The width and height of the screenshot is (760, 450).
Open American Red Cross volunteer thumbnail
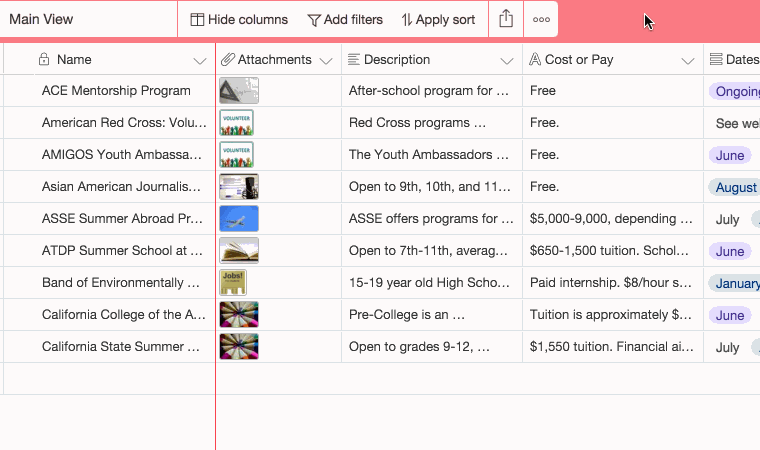point(237,123)
